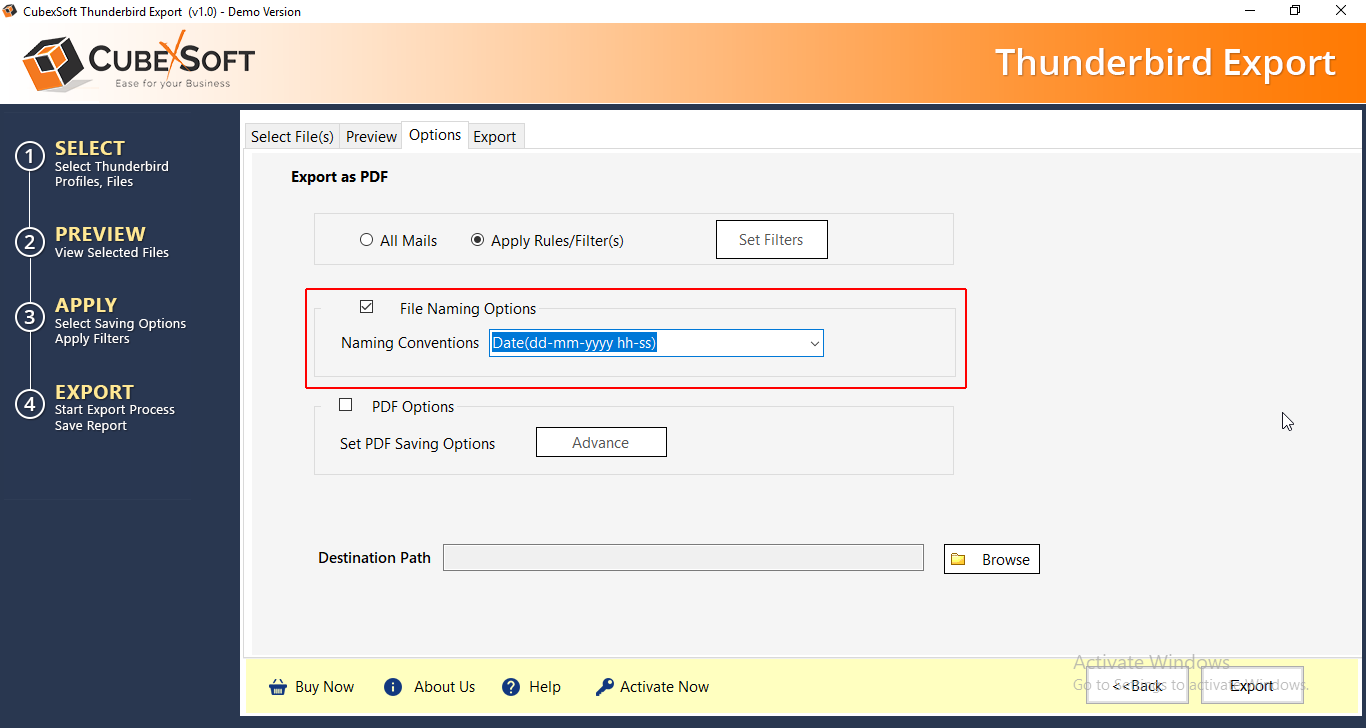
Task: Click the Thunderbird Export banner title
Action: pos(1165,62)
